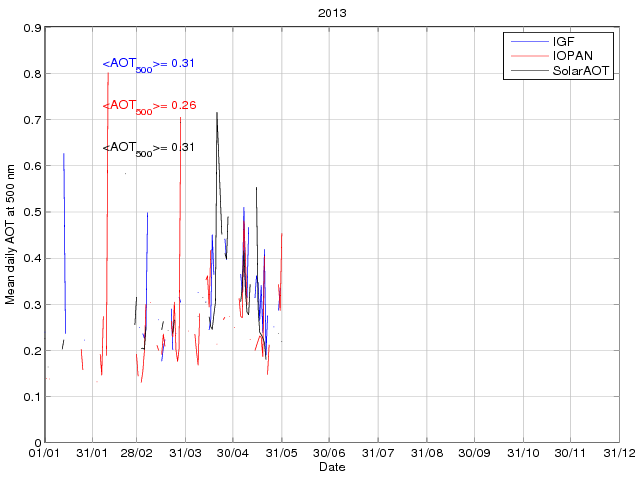Select the 30/09 date tick label

coord(474,454)
